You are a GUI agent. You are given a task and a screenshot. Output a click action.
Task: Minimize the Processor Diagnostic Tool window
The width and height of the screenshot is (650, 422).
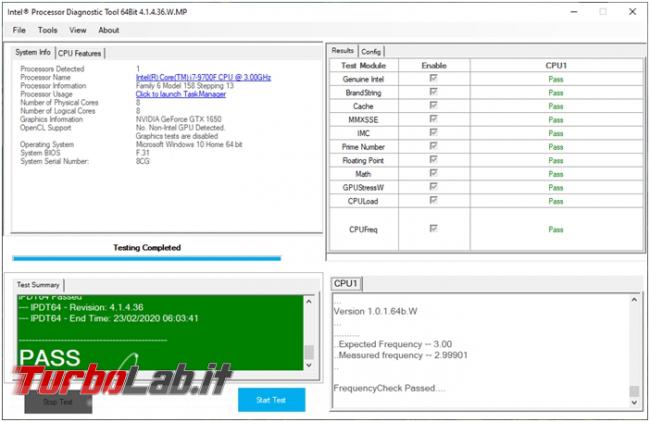point(574,12)
